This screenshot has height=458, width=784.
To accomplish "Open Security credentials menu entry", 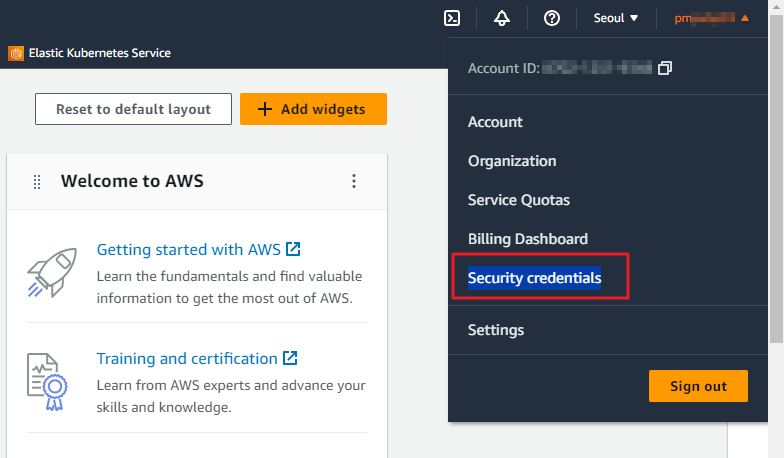I will coord(534,278).
